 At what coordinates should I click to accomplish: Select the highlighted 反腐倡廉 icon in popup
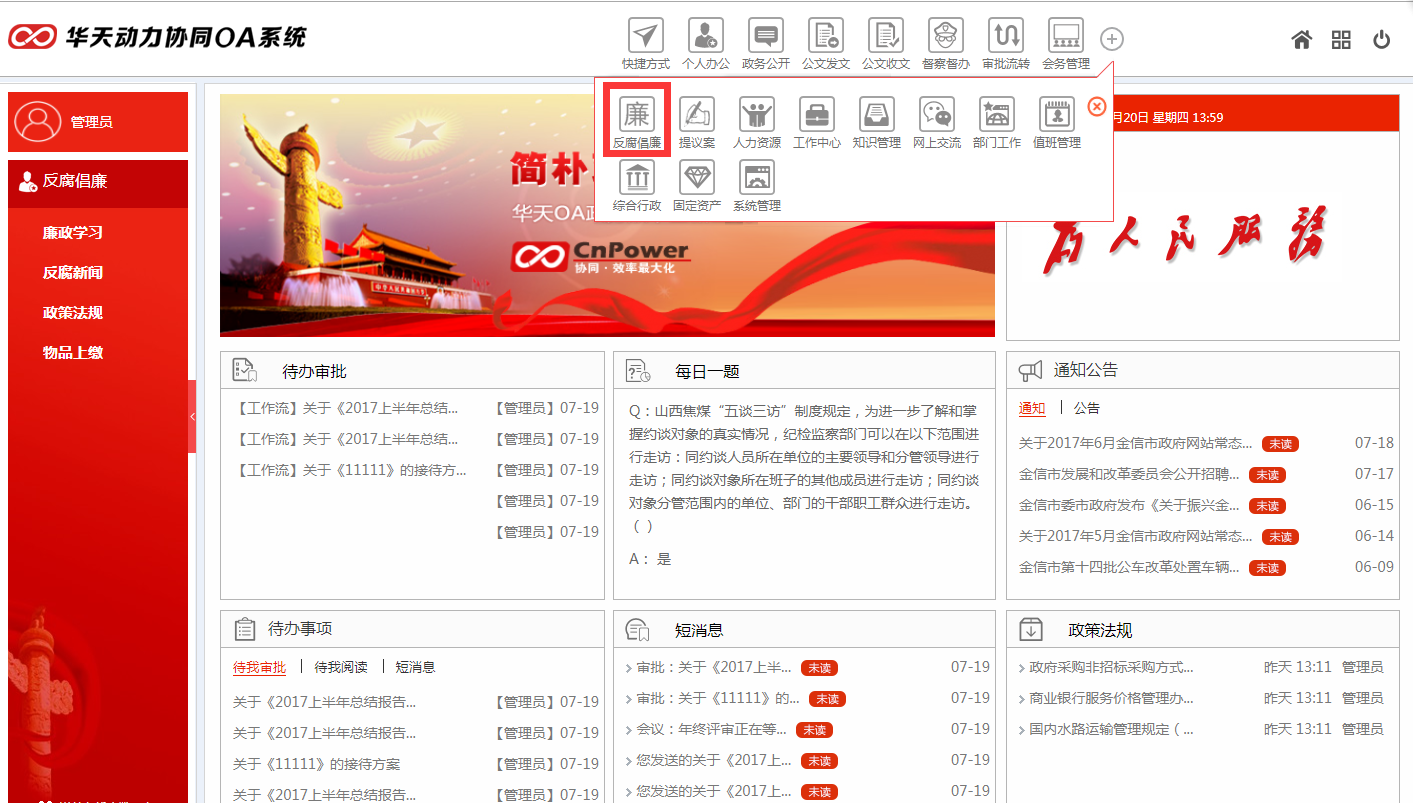click(x=637, y=118)
